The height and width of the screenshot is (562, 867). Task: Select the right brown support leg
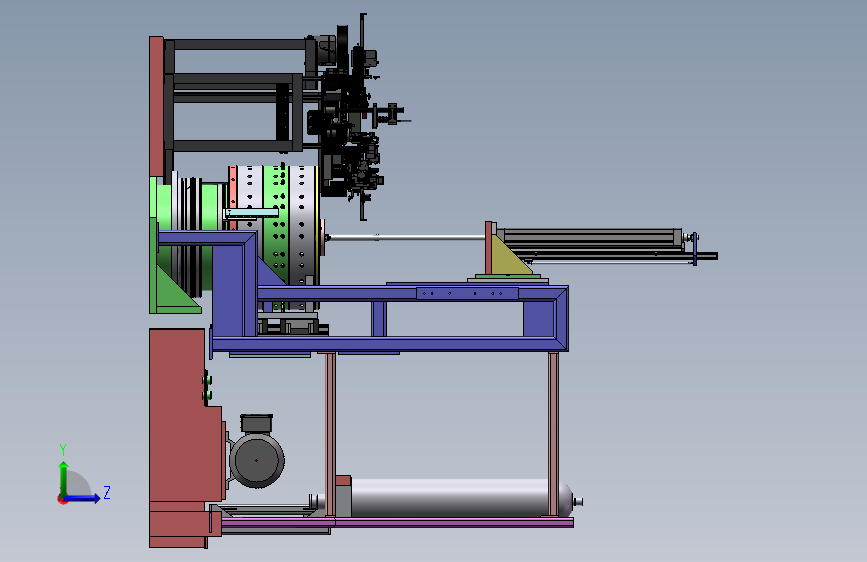[553, 434]
